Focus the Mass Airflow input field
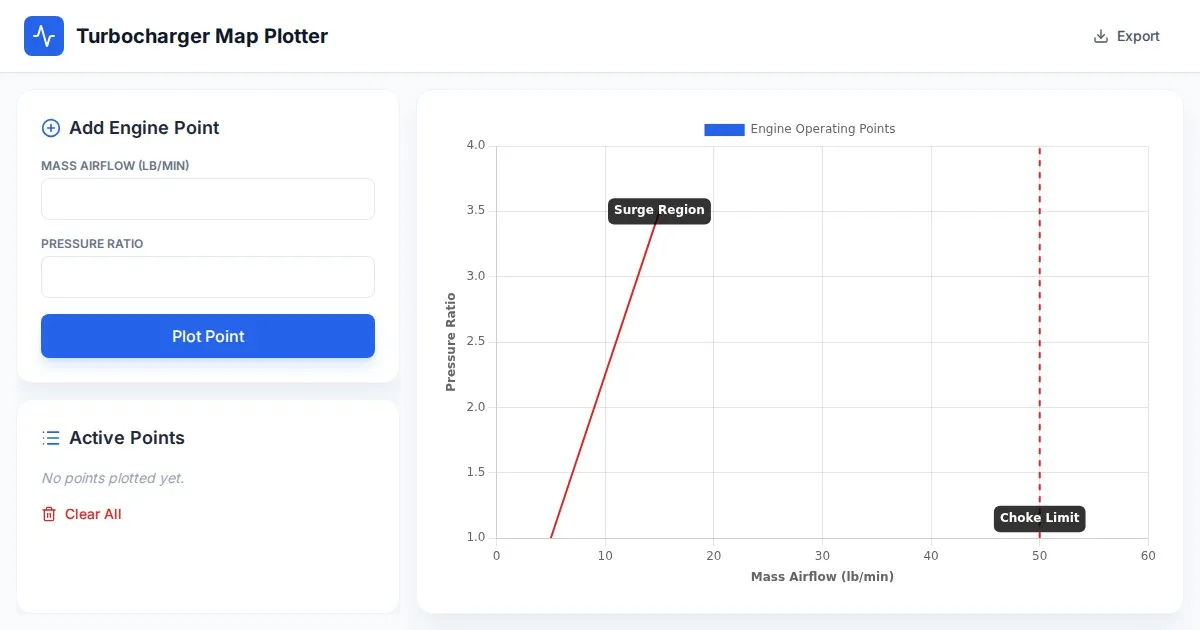Viewport: 1200px width, 630px height. (x=208, y=199)
